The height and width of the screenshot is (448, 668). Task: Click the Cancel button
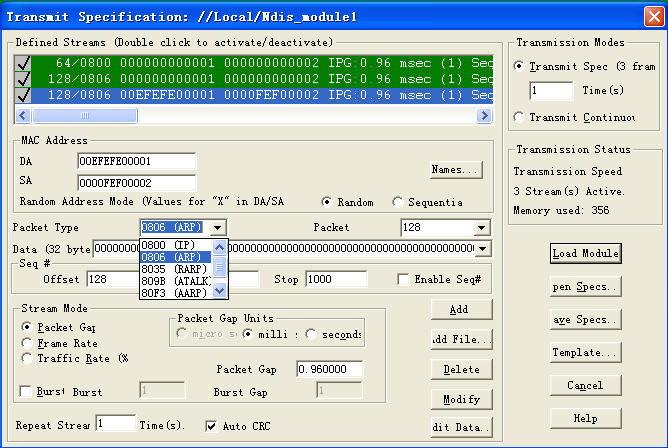tap(585, 385)
